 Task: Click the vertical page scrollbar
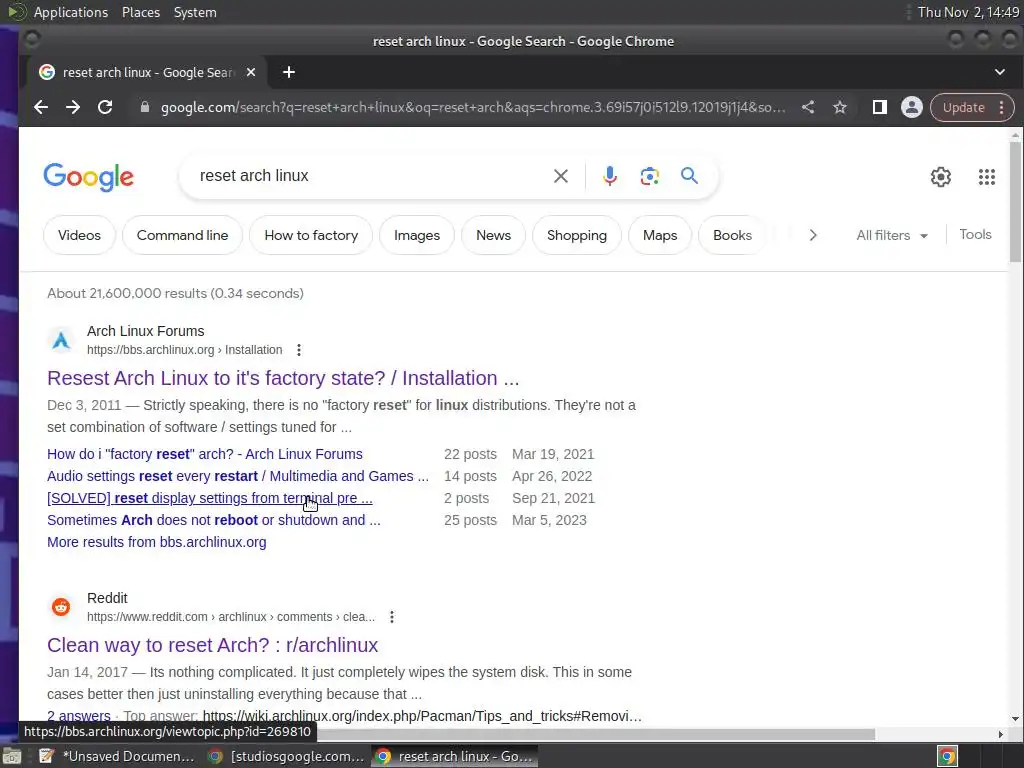1015,202
